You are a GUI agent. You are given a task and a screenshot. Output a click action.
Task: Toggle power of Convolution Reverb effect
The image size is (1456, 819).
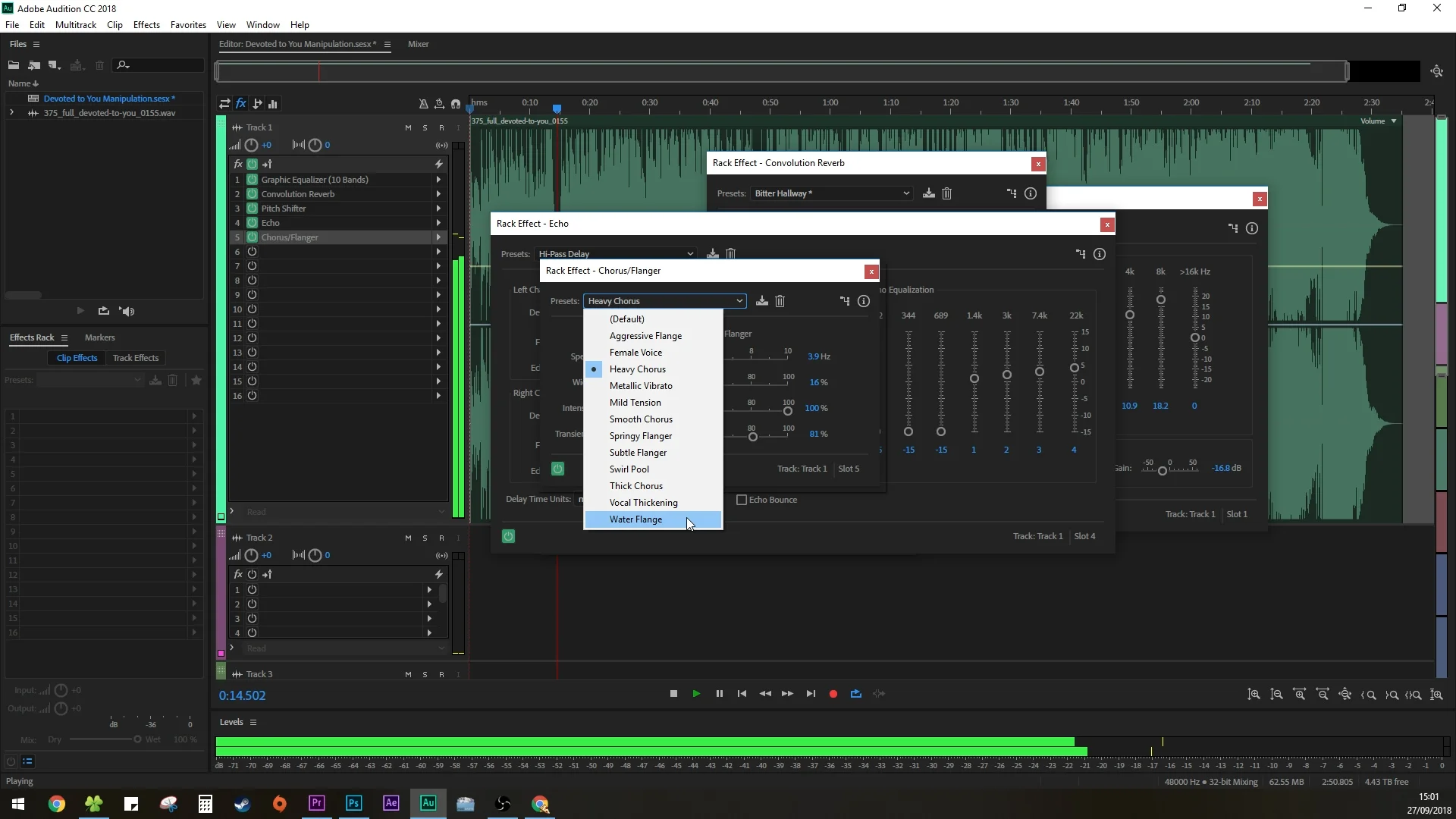coord(253,194)
